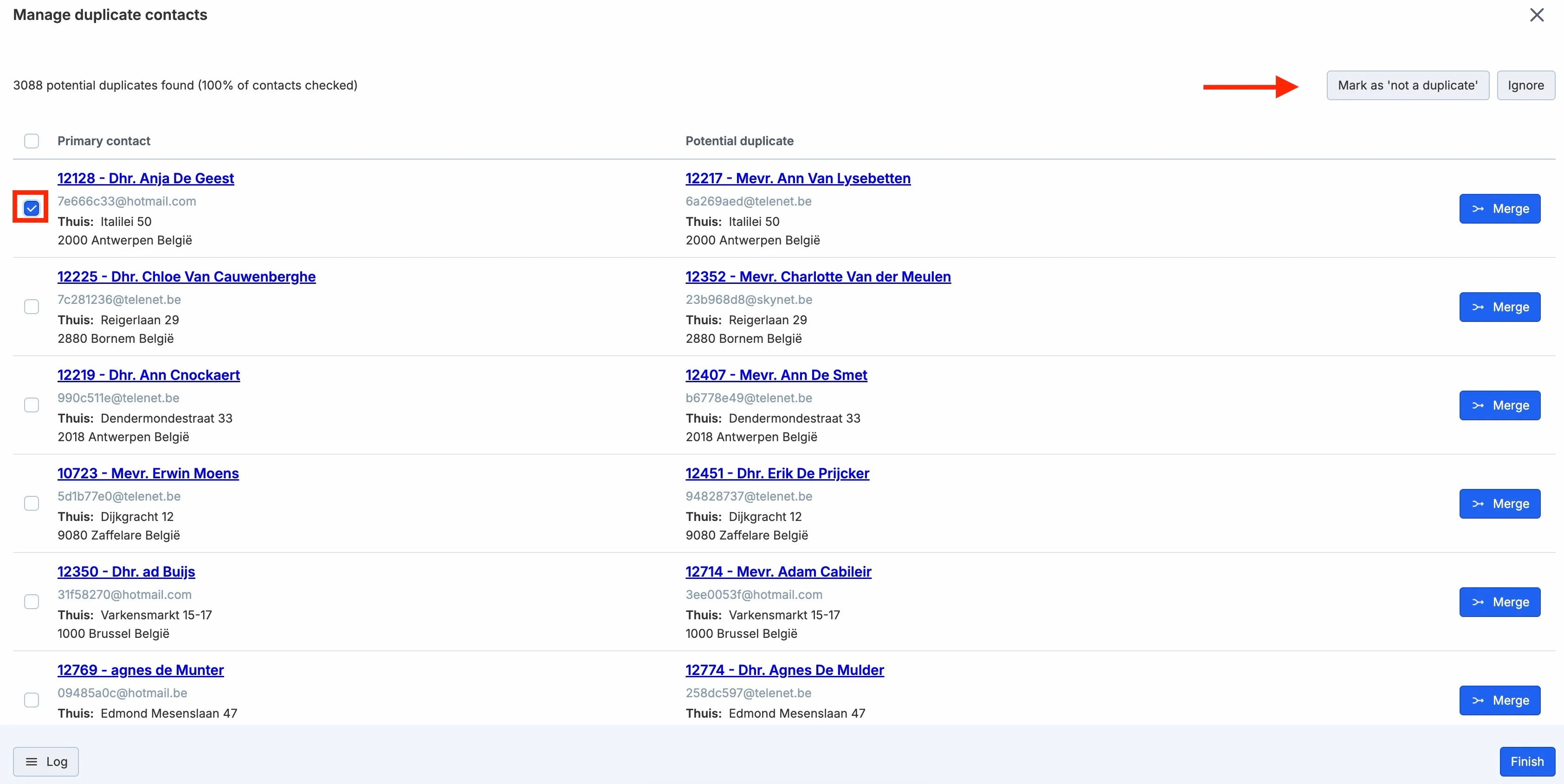Click Mark as 'not a duplicate' button

[x=1407, y=85]
